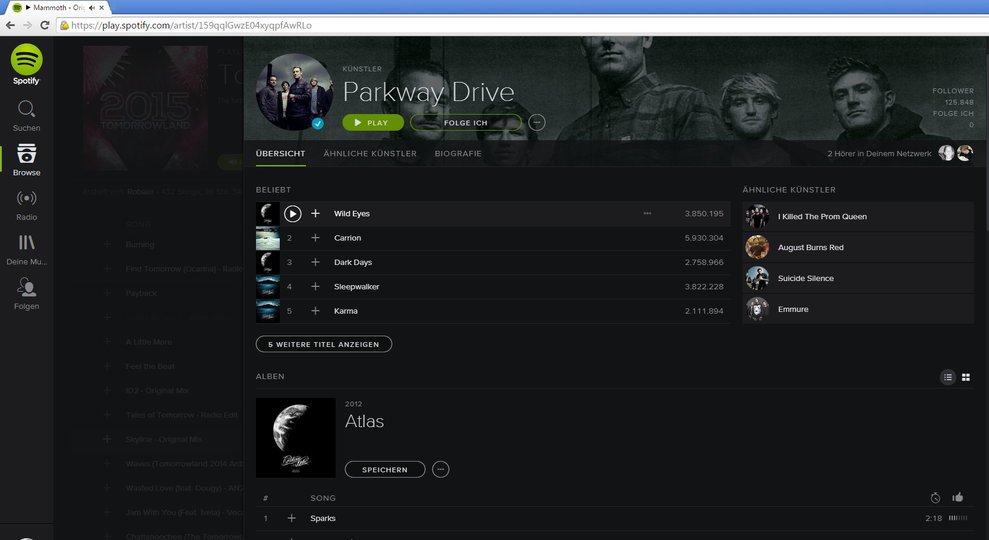
Task: Play the Wild Eyes track
Action: (292, 214)
